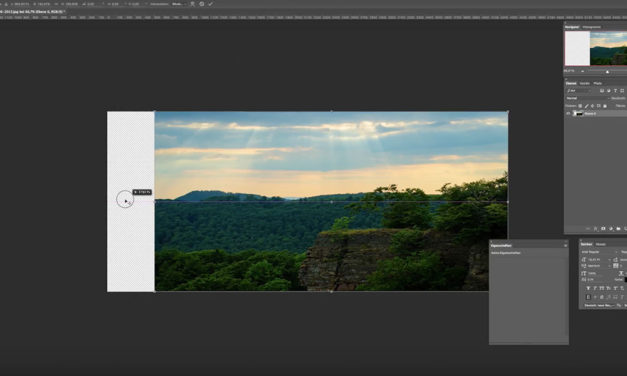
Task: Lock image pixels with brush icon
Action: [x=587, y=106]
